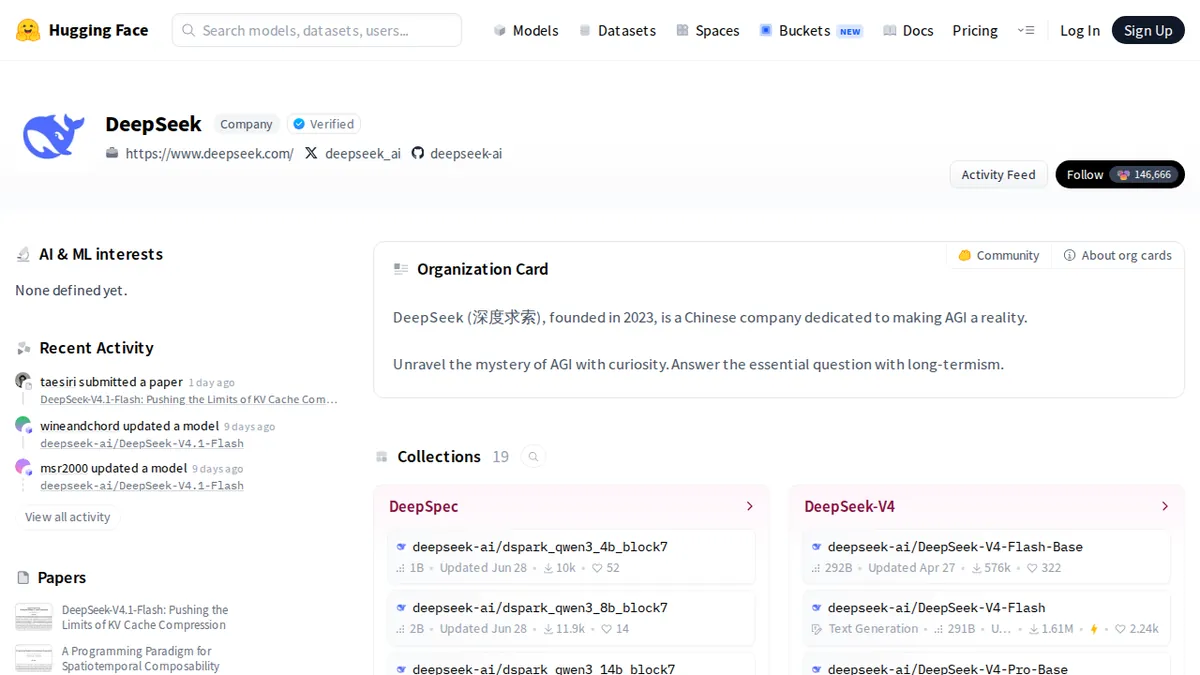The width and height of the screenshot is (1200, 675).
Task: Open paper thumbnail for Spatiotemporal Composability
Action: pyautogui.click(x=34, y=658)
